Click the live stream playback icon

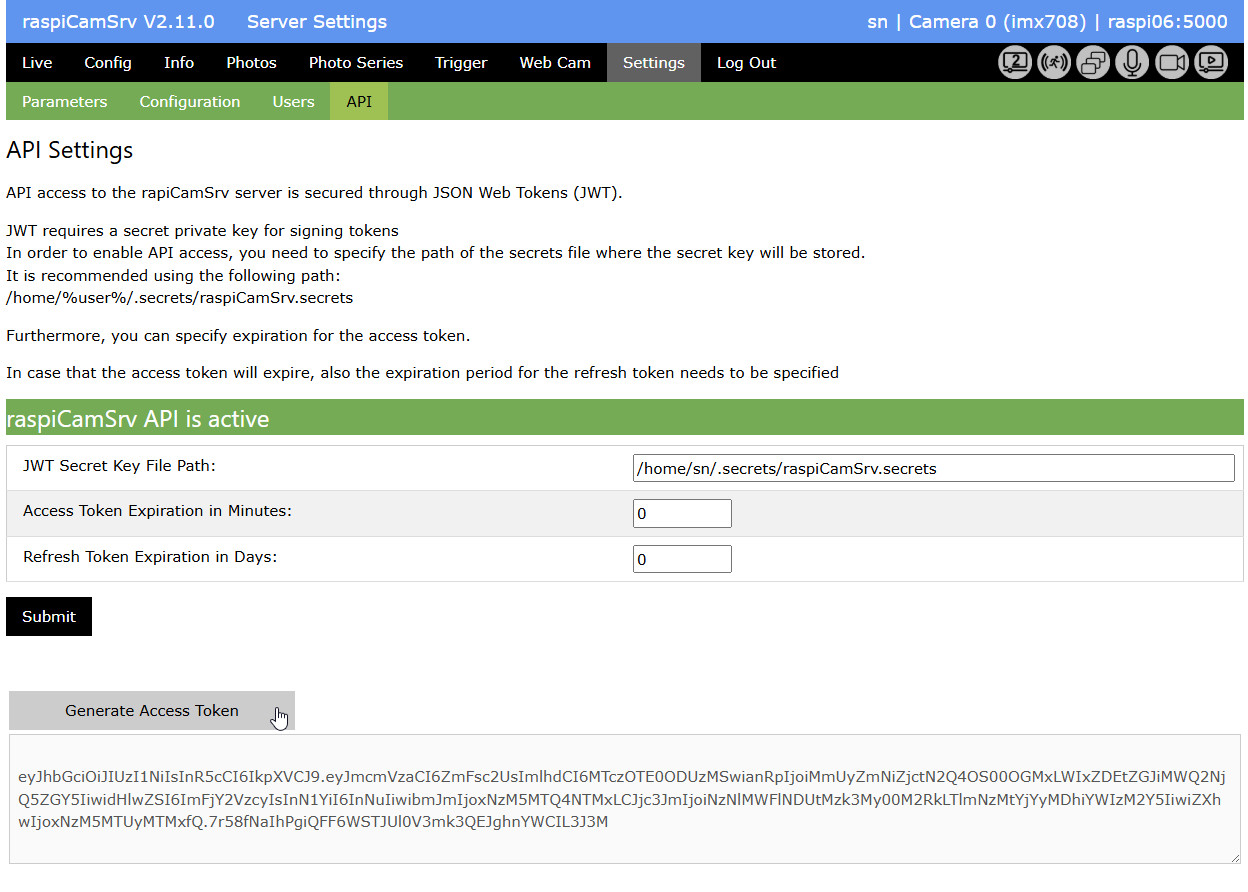tap(1210, 62)
